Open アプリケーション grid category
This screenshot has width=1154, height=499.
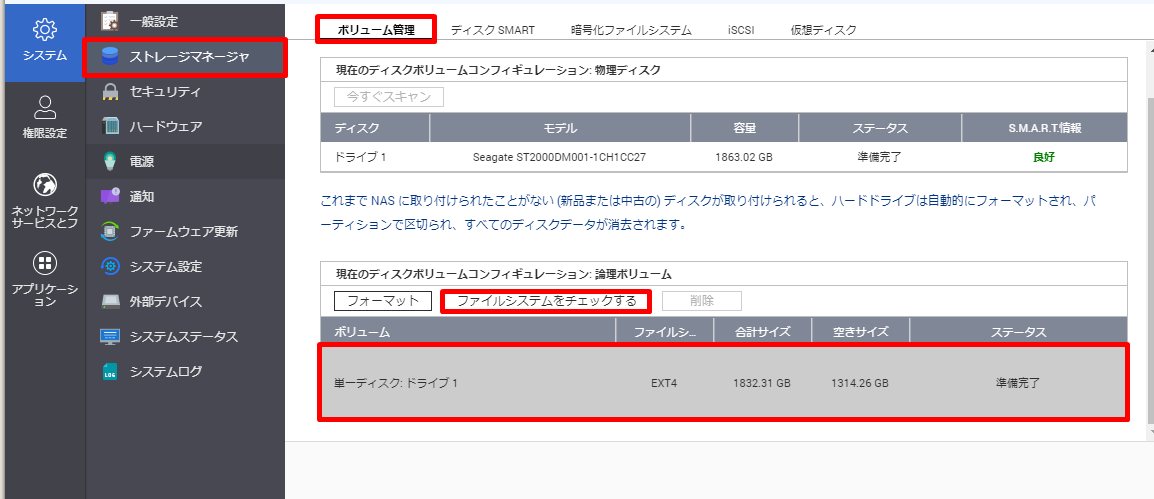(x=45, y=280)
